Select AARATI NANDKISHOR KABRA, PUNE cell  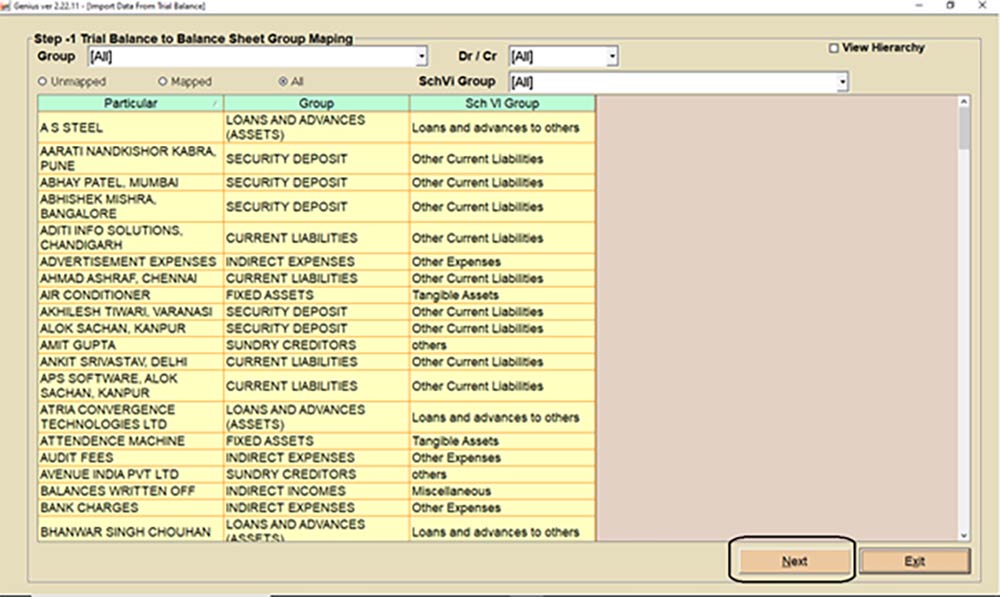click(x=131, y=158)
